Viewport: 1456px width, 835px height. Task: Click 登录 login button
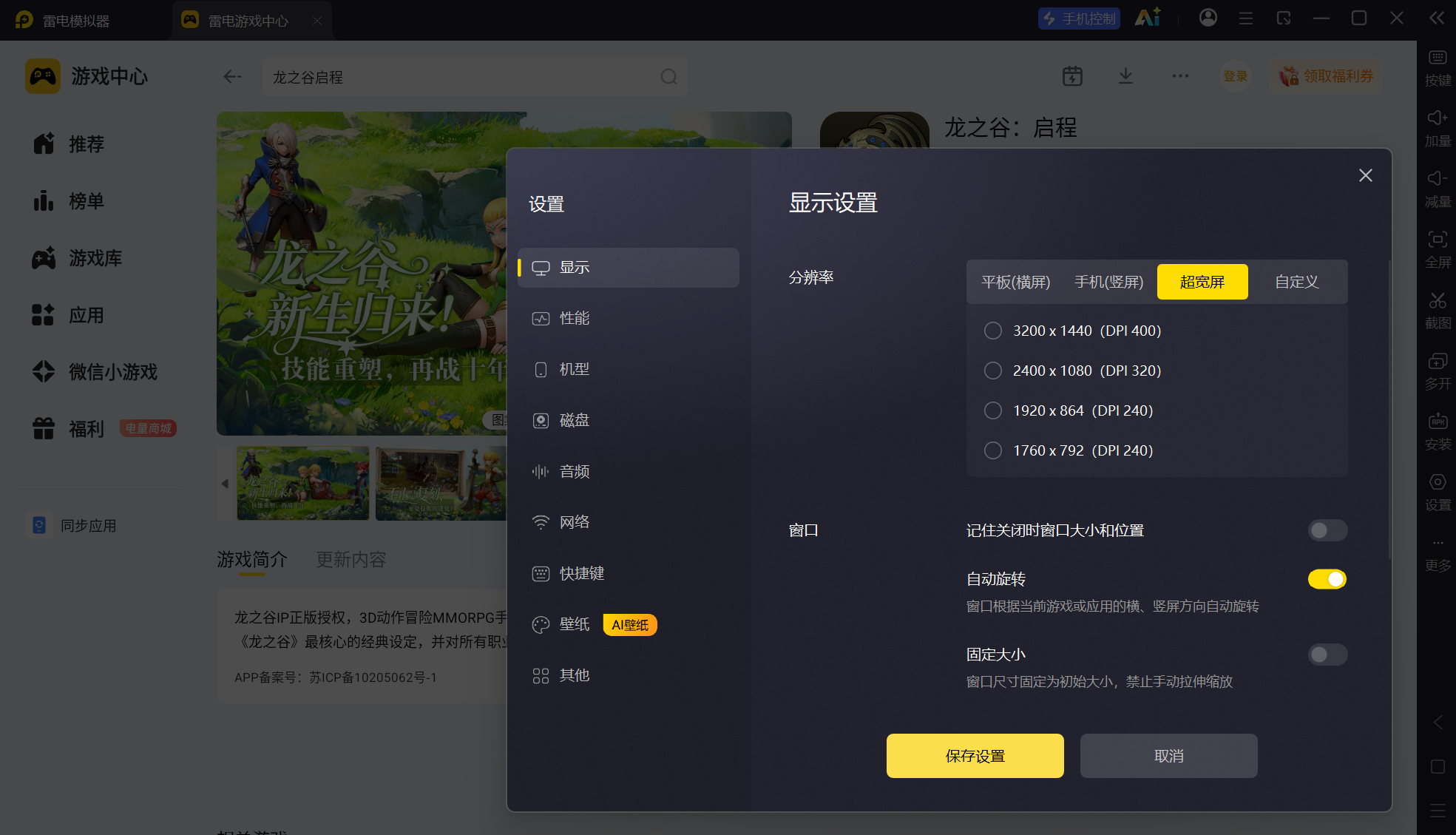(x=1235, y=76)
